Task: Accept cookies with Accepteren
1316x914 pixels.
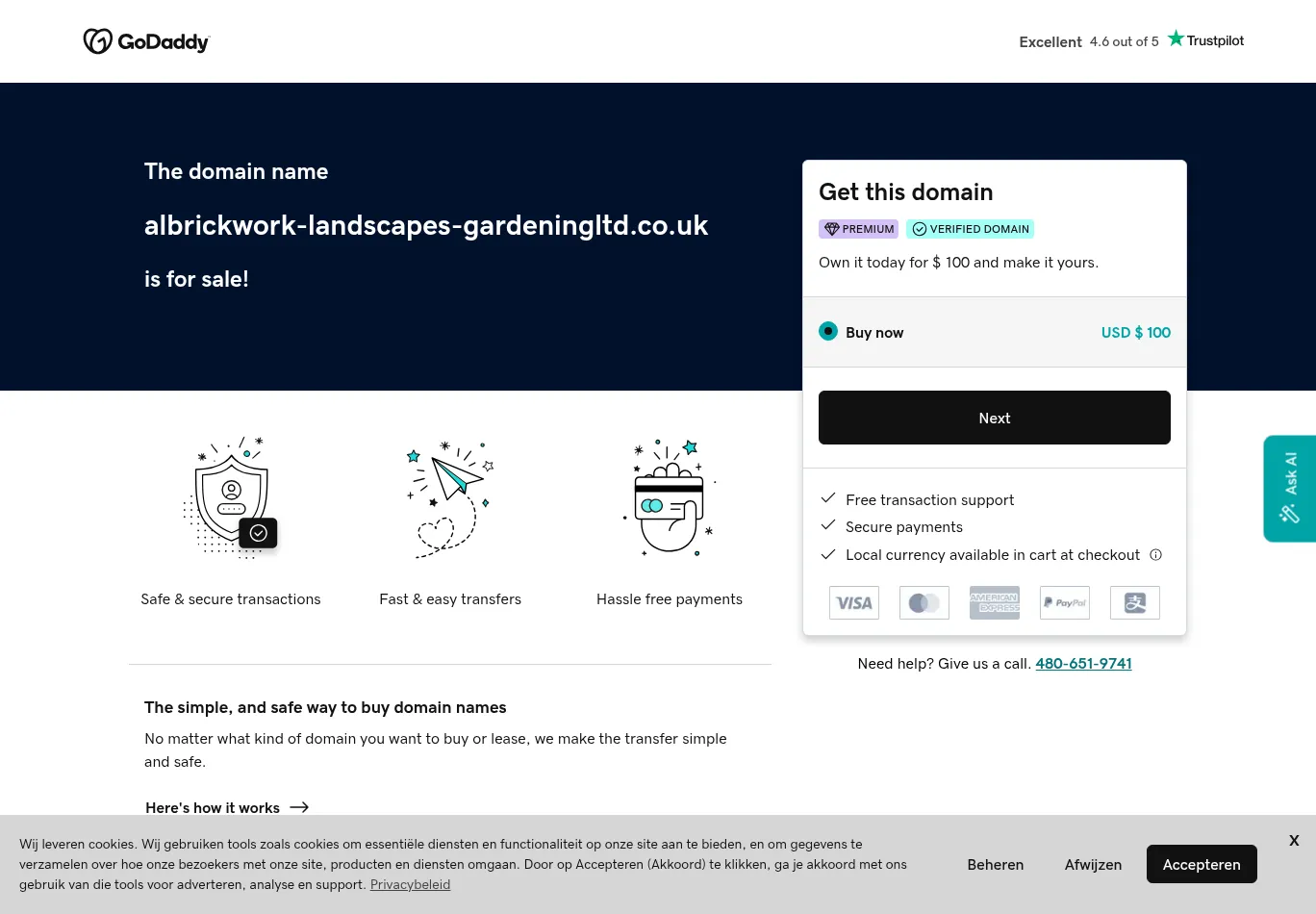Action: (x=1202, y=865)
